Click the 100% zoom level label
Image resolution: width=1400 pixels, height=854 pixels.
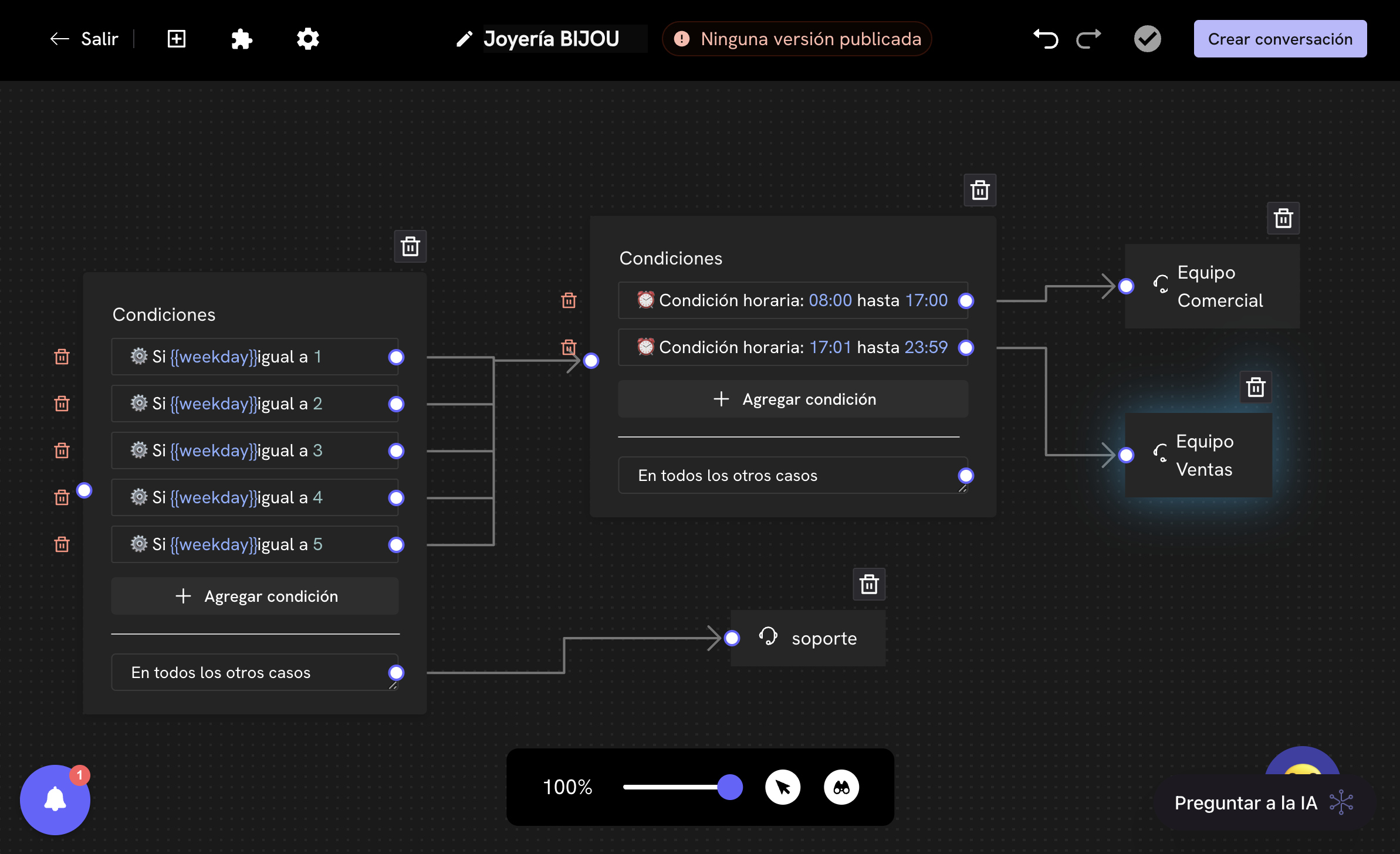point(567,787)
